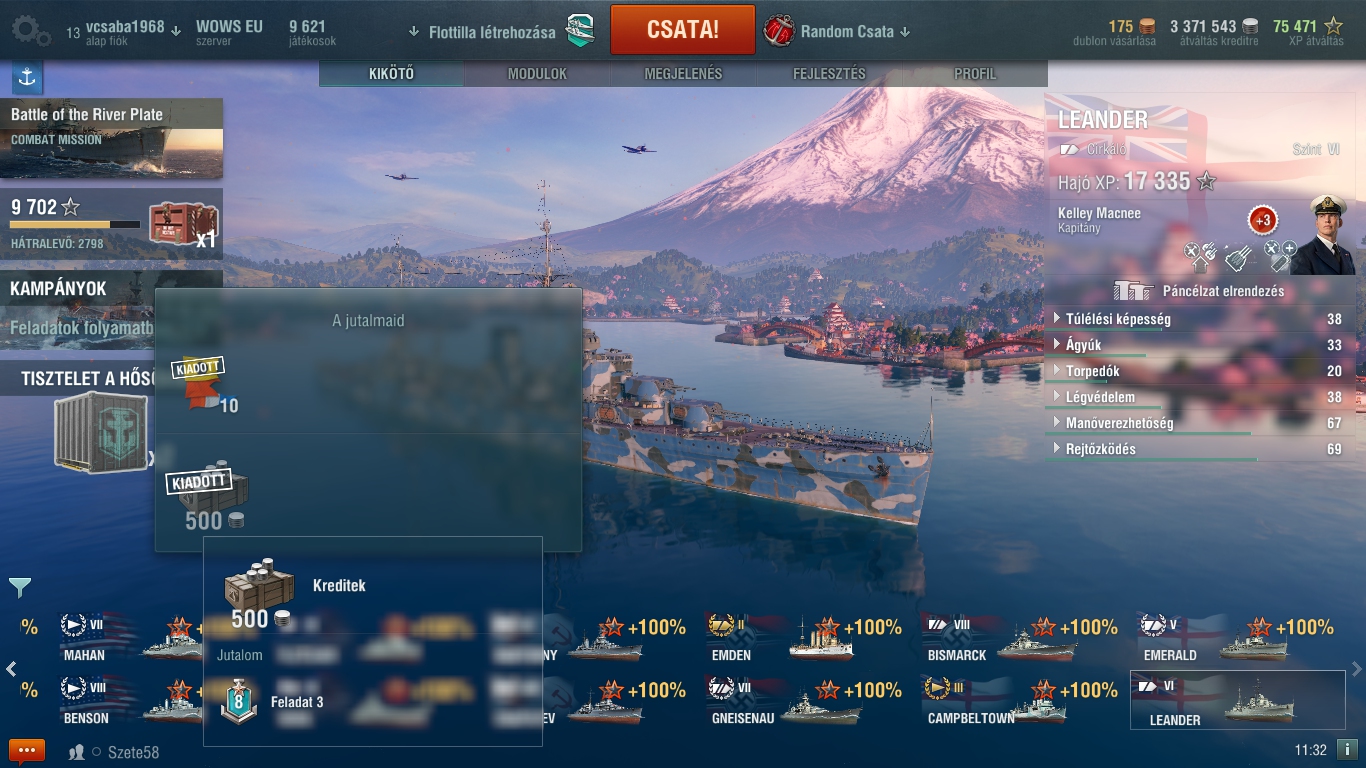
Task: Expand the Rejtőzködés stat row
Action: (x=1199, y=449)
